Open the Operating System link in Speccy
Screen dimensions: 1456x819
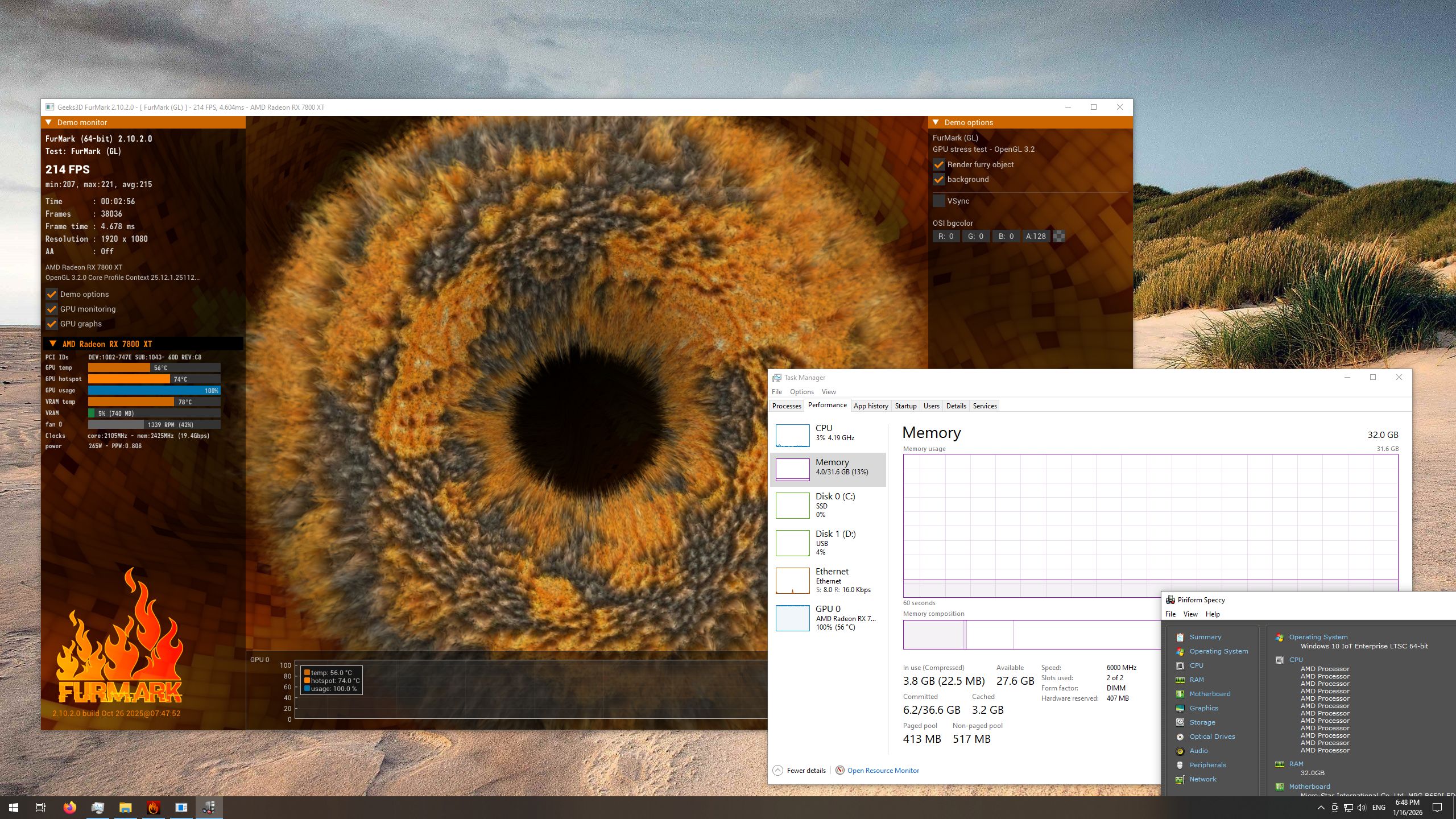pos(1318,637)
